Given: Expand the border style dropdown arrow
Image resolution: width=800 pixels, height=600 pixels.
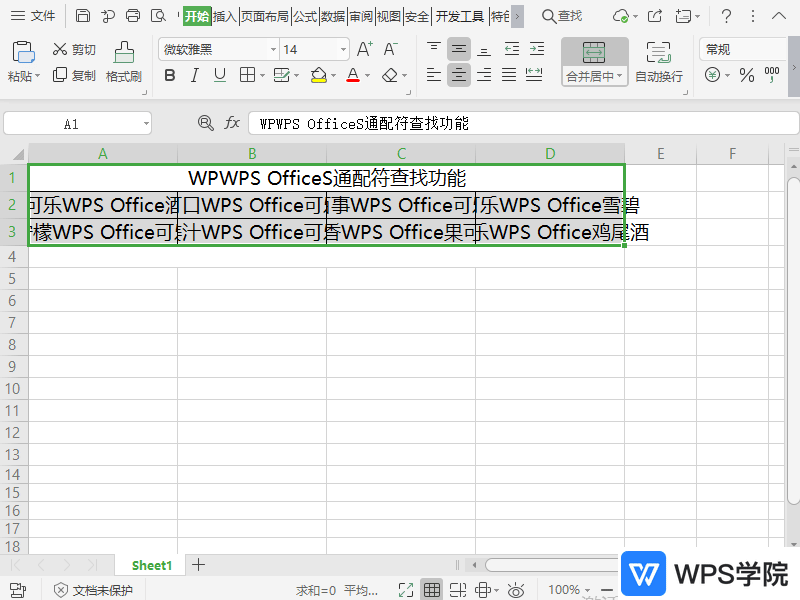Looking at the screenshot, I should (x=262, y=76).
